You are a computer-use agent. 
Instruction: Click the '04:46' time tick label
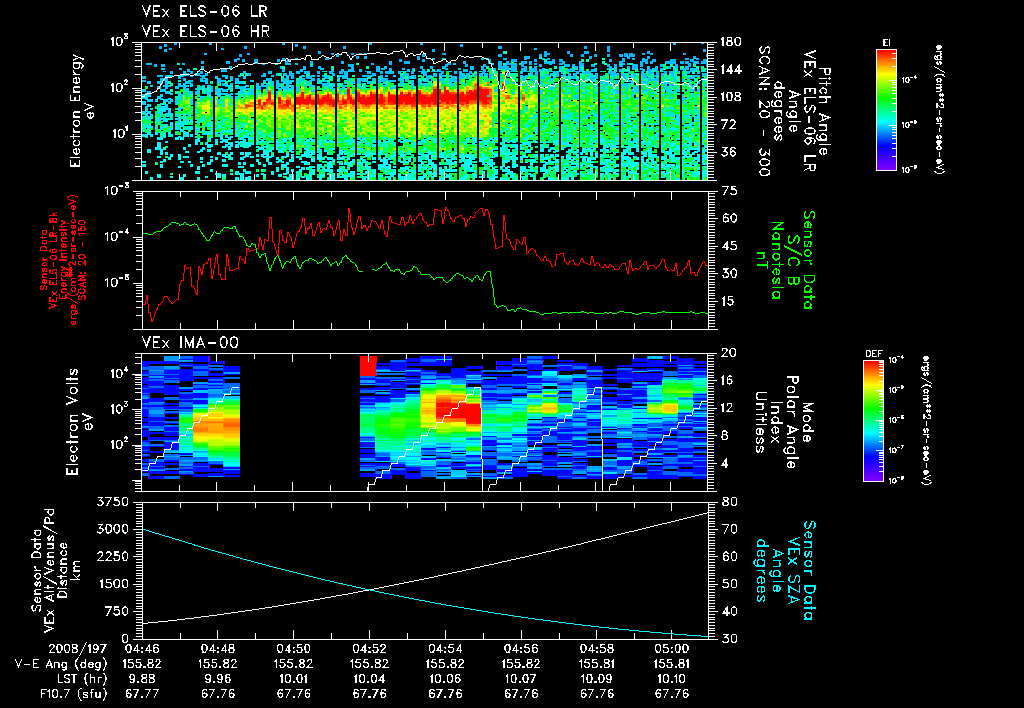(142, 649)
